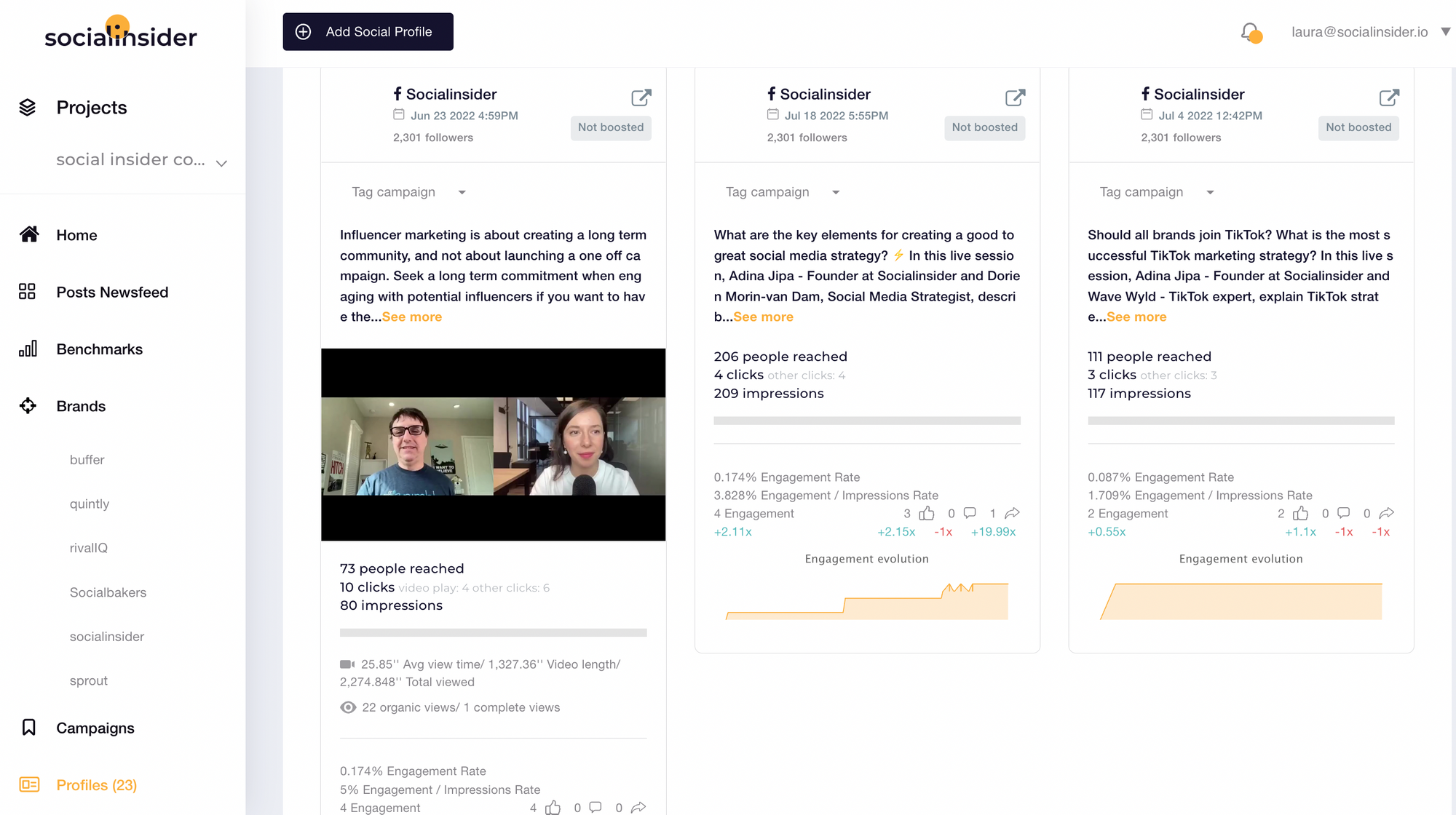The height and width of the screenshot is (815, 1456).
Task: Click the likes thumbs-up icon on Jul 4 post
Action: pyautogui.click(x=1301, y=514)
